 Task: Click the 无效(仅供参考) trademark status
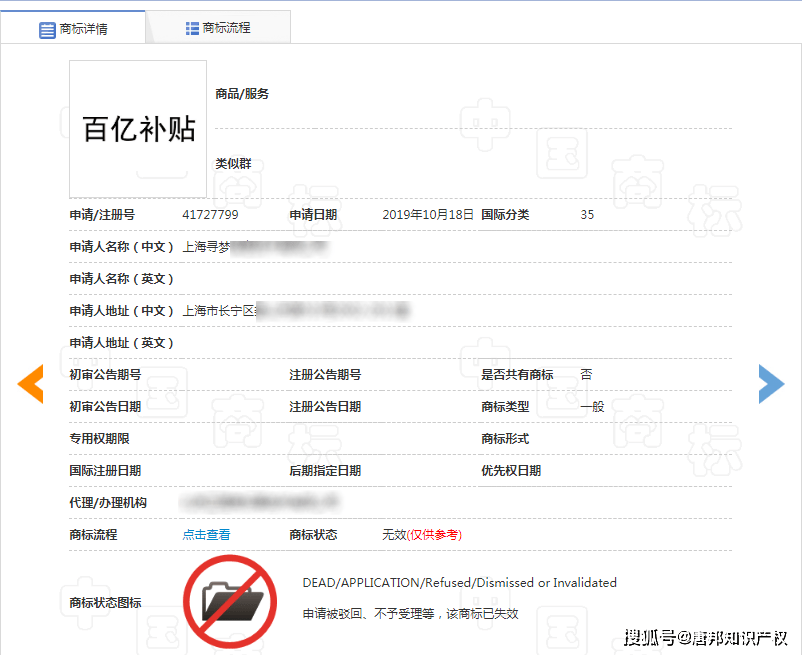(x=422, y=535)
